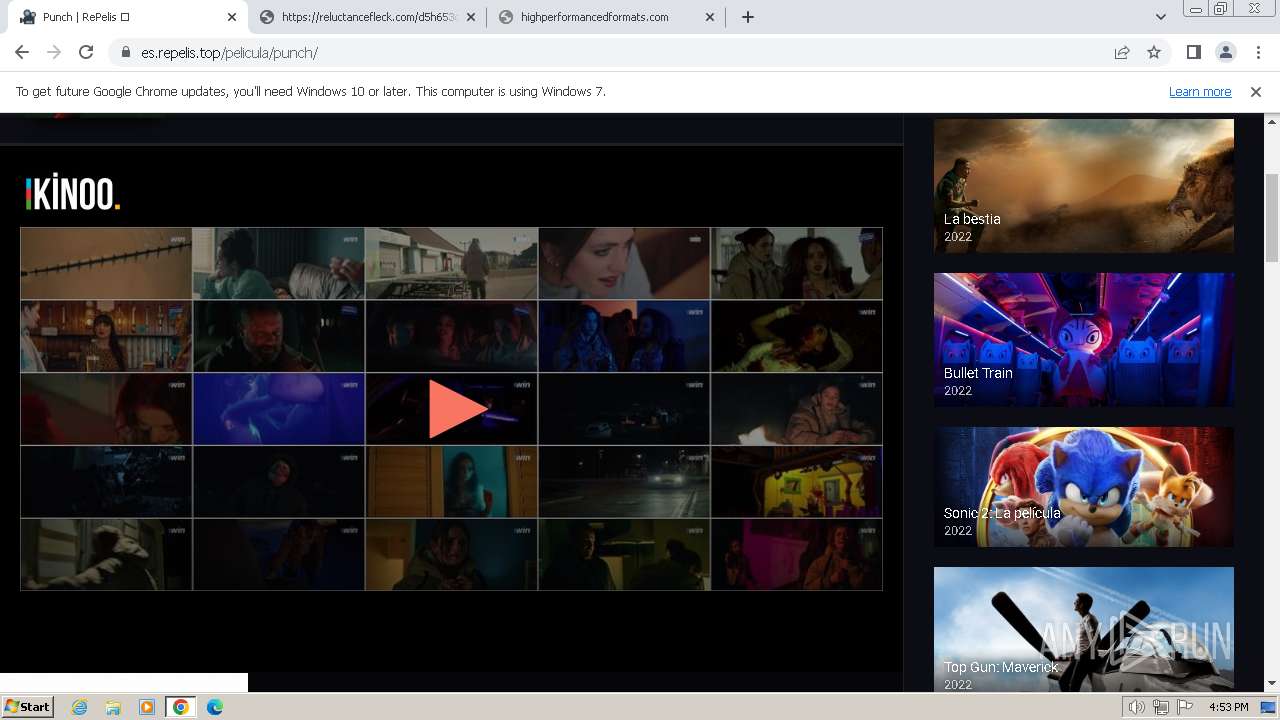Click the scrollbar down arrow
Viewport: 1280px width, 720px height.
click(x=1271, y=683)
